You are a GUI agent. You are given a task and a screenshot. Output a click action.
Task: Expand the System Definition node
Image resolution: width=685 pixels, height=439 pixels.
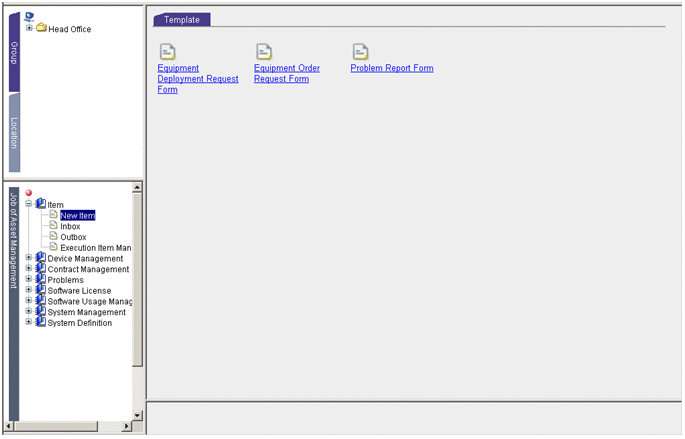click(x=29, y=322)
